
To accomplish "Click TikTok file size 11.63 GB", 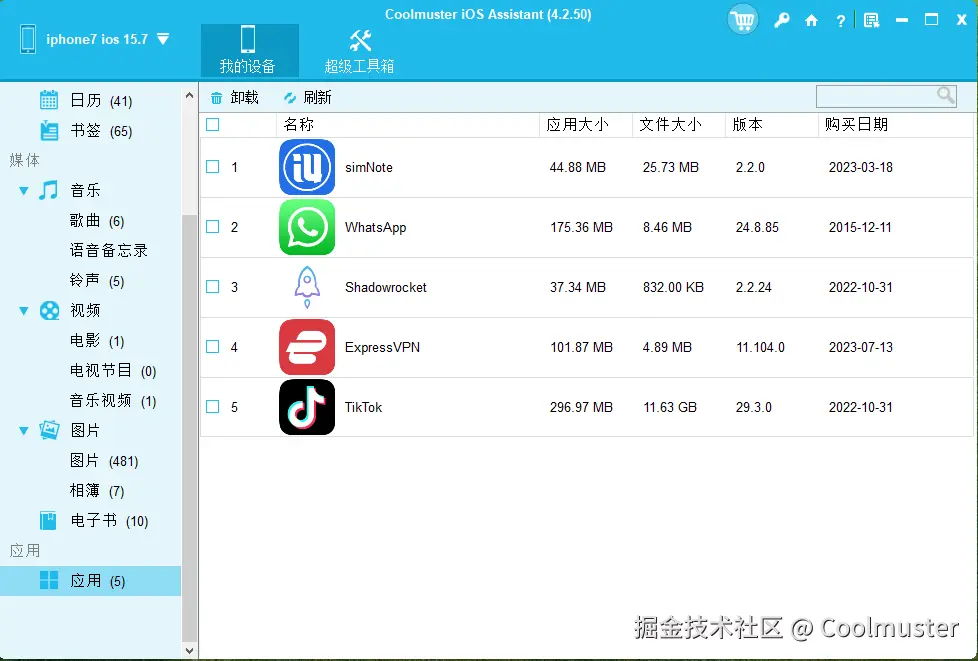I will (670, 407).
